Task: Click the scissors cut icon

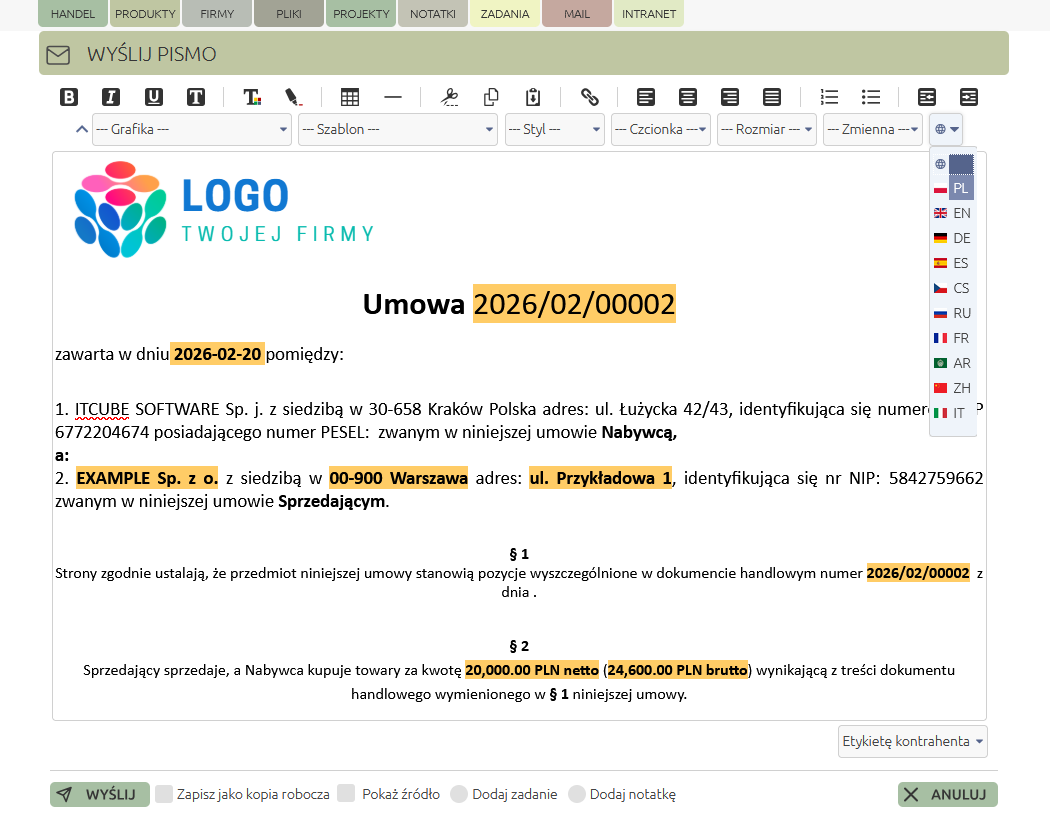Action: point(449,97)
